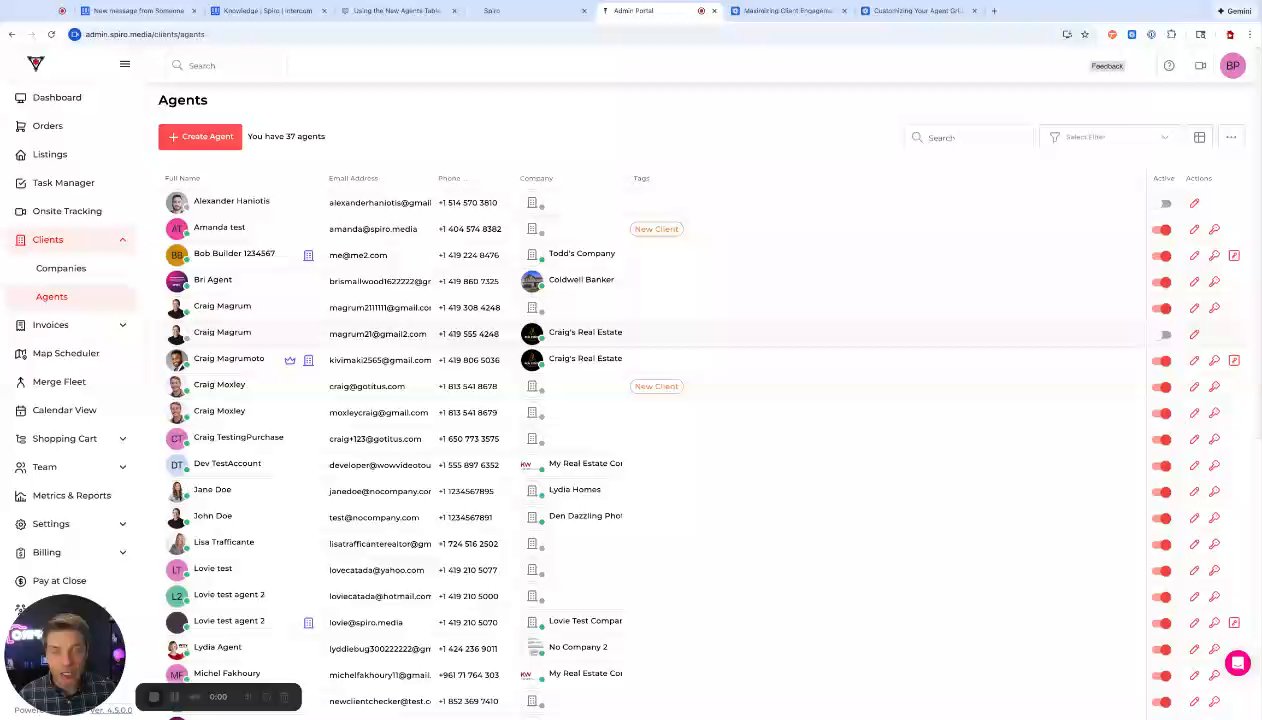Bookmark page with browser star icon
This screenshot has height=720, width=1262.
point(1084,34)
